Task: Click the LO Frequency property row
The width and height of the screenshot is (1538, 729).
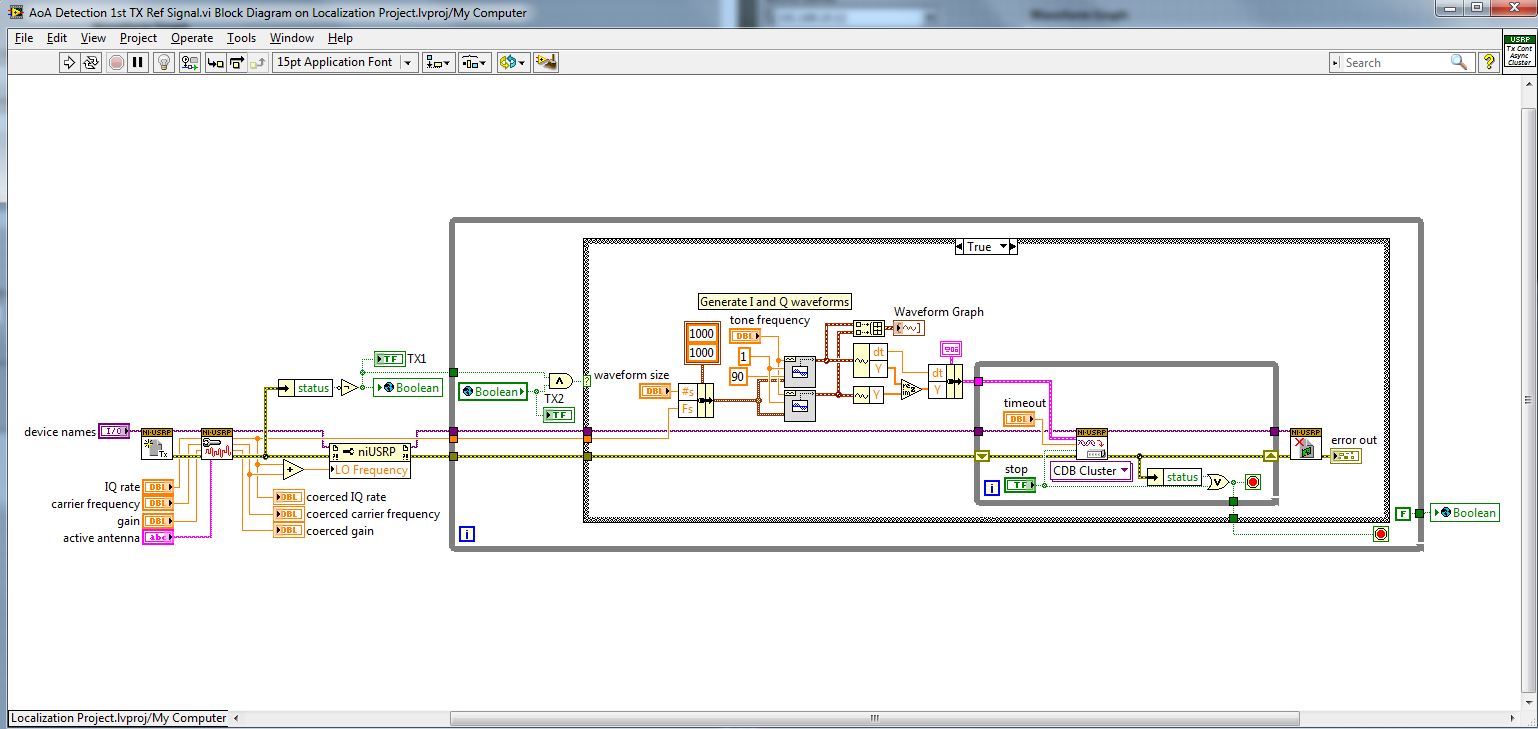Action: pyautogui.click(x=369, y=470)
